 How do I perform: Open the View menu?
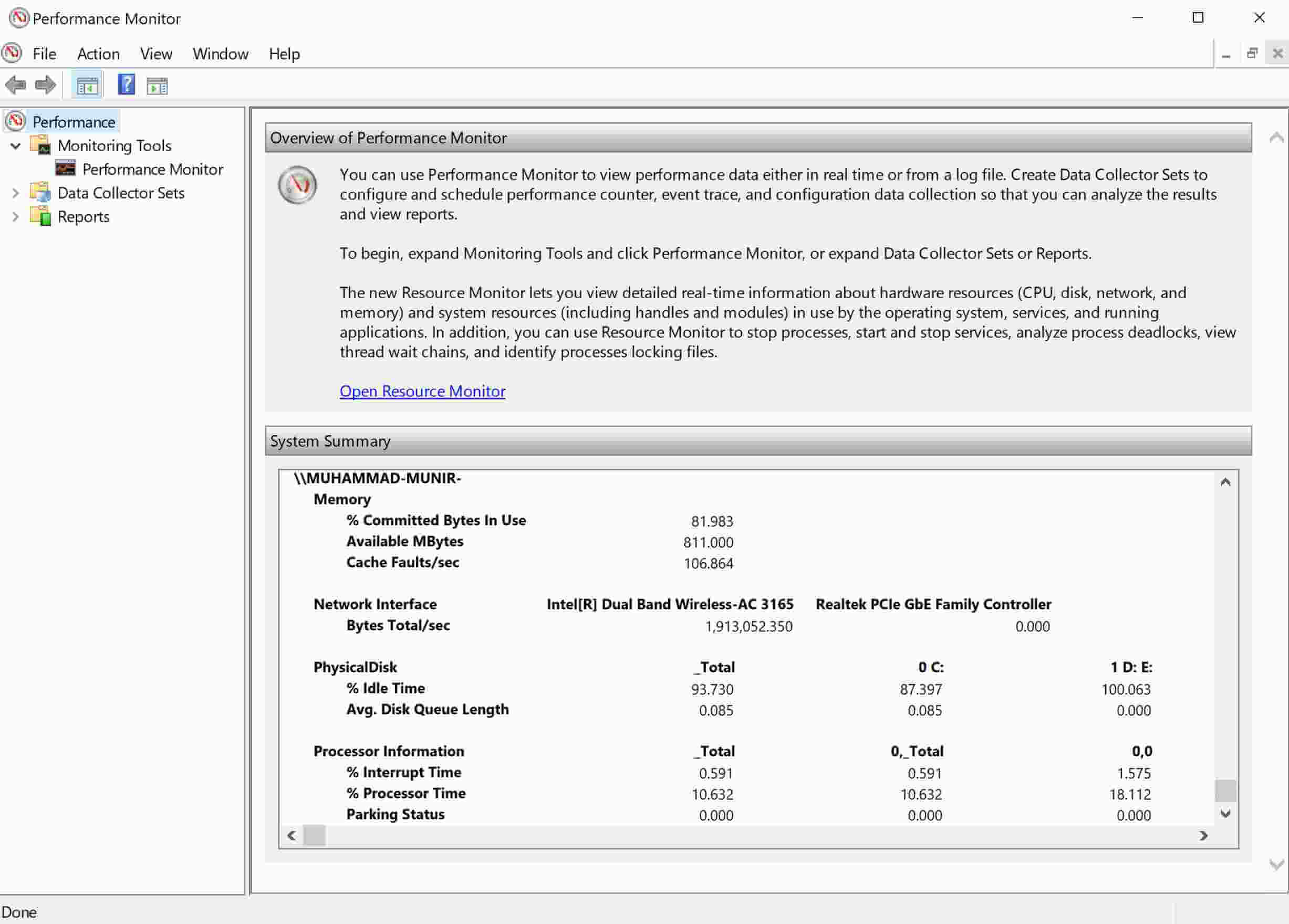tap(155, 54)
